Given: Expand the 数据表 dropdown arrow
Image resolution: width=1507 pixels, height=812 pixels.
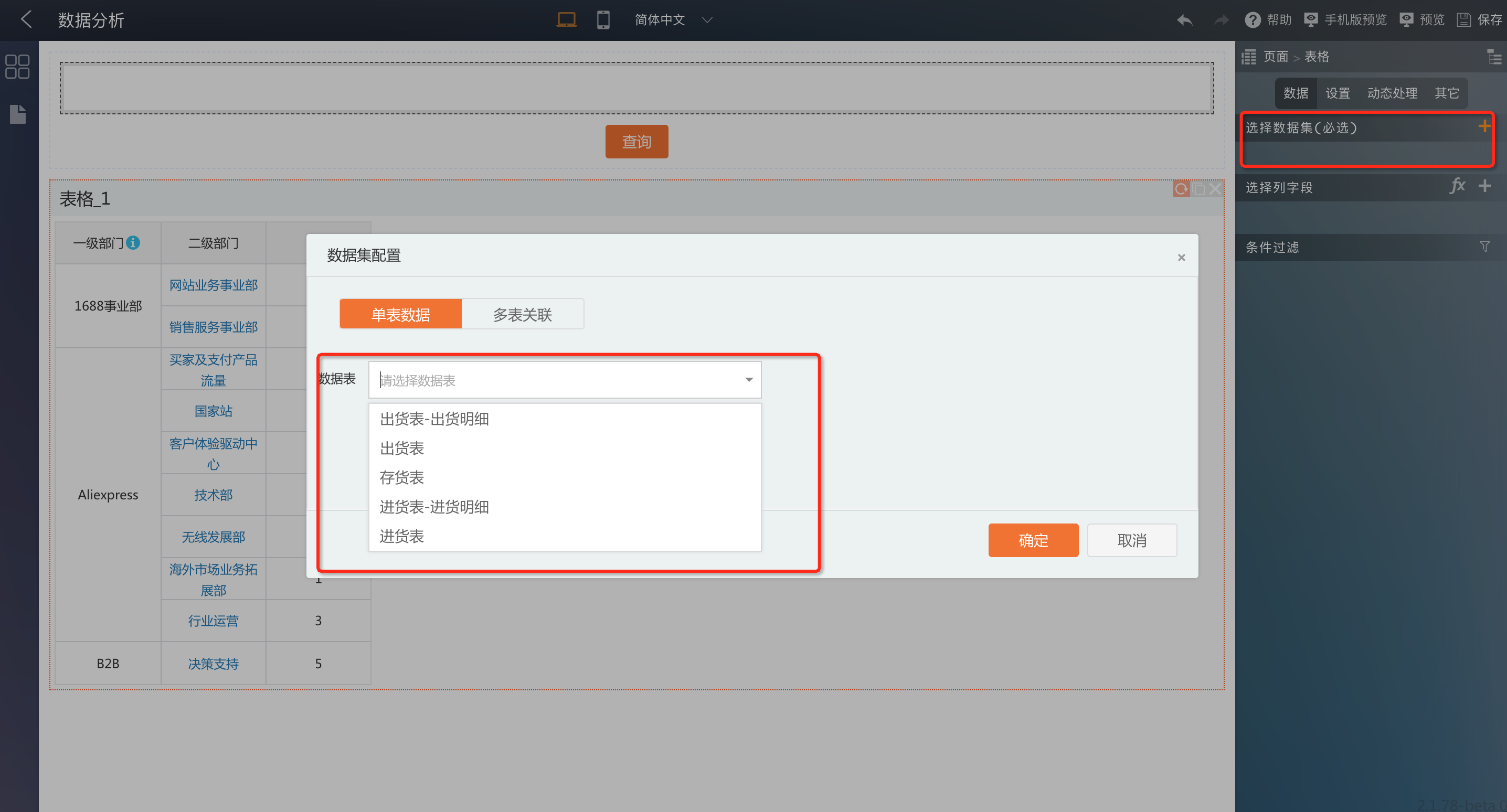Looking at the screenshot, I should point(748,380).
